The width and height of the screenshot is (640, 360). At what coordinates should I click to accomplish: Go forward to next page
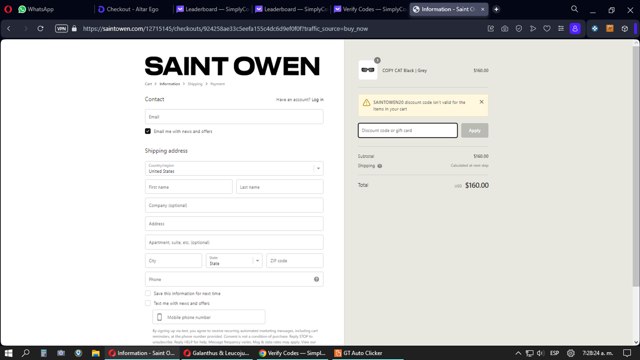(25, 29)
